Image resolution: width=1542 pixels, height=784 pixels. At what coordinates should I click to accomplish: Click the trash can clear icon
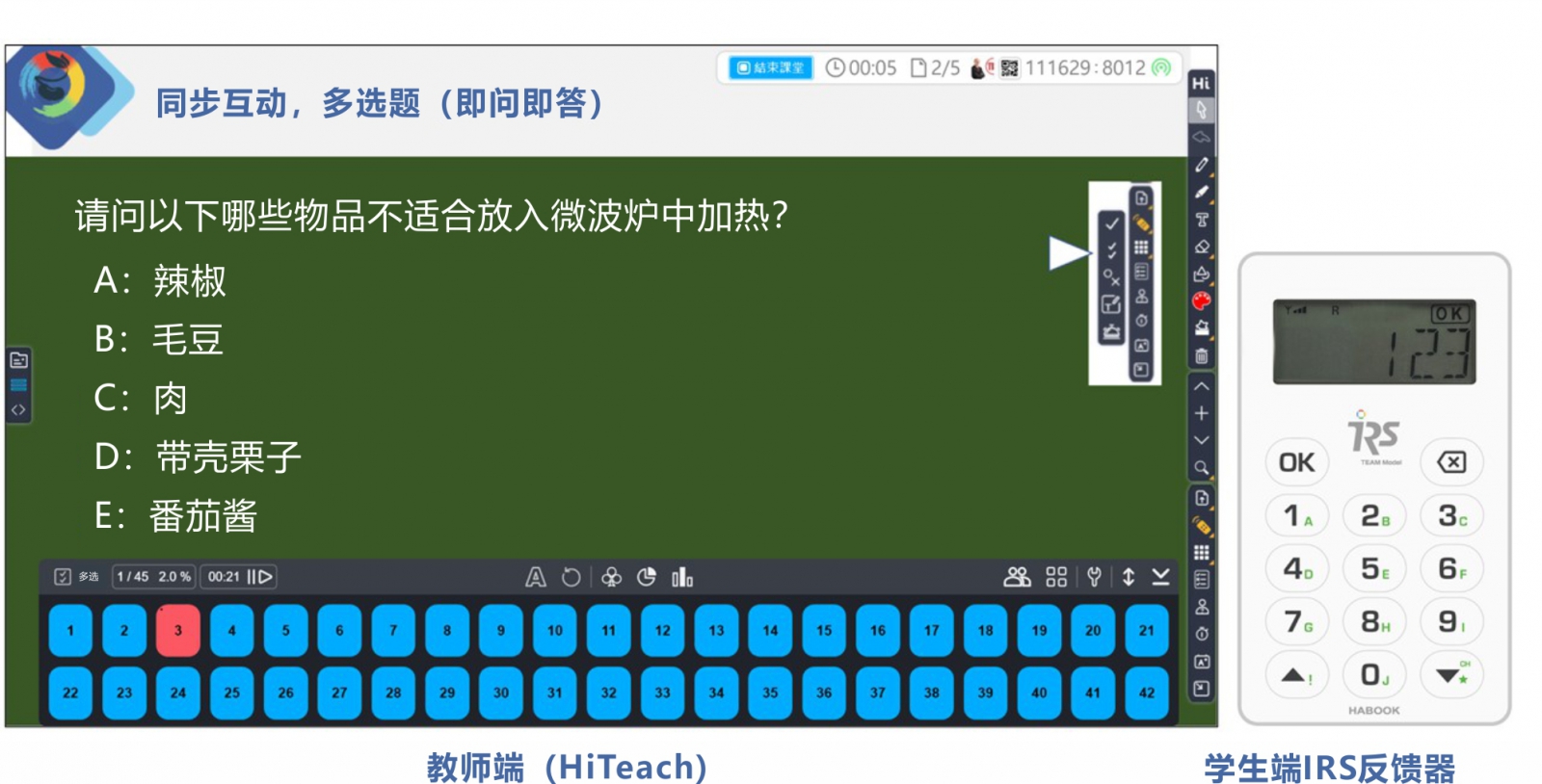point(1201,356)
